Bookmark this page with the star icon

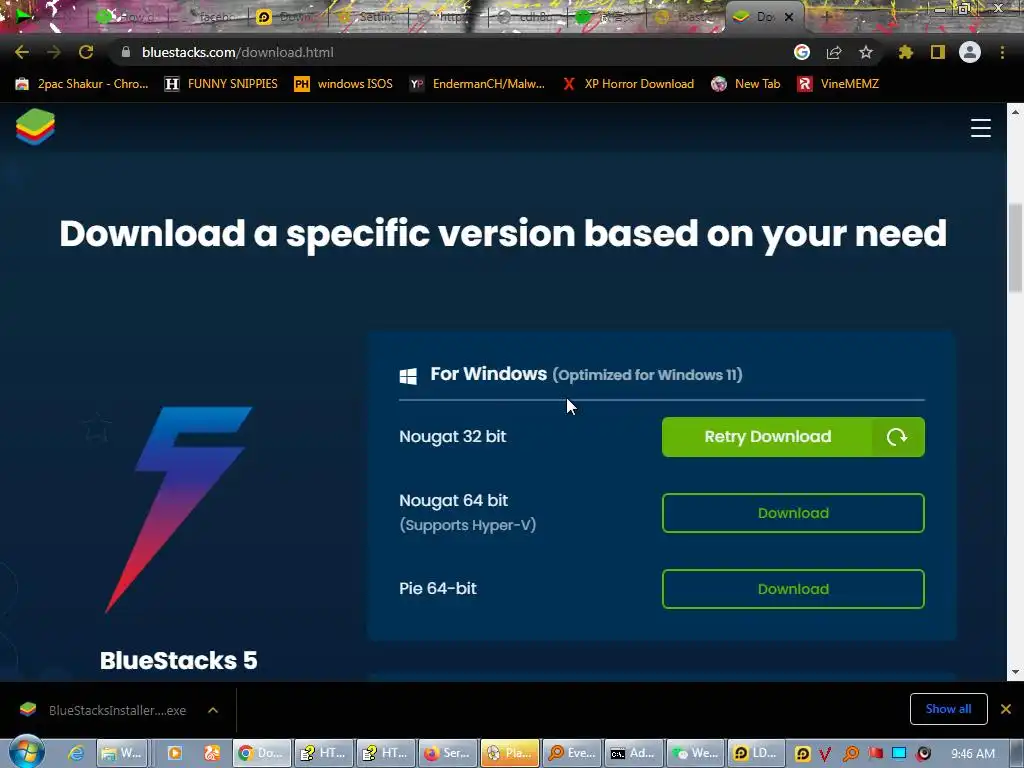point(866,52)
